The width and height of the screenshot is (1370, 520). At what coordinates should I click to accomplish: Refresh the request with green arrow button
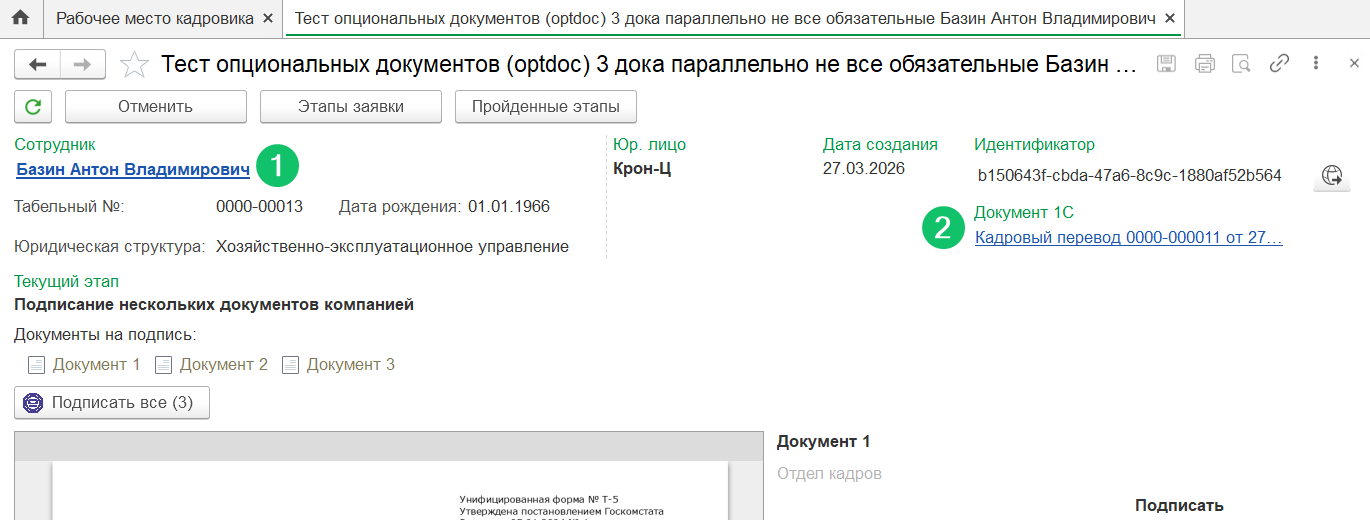34,106
